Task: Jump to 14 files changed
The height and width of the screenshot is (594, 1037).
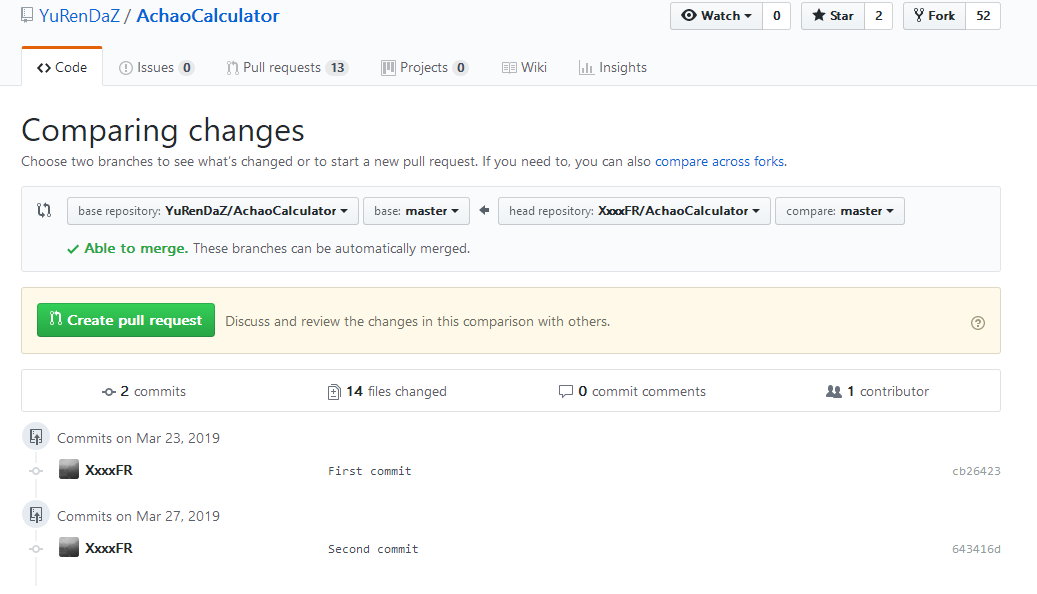Action: click(387, 392)
